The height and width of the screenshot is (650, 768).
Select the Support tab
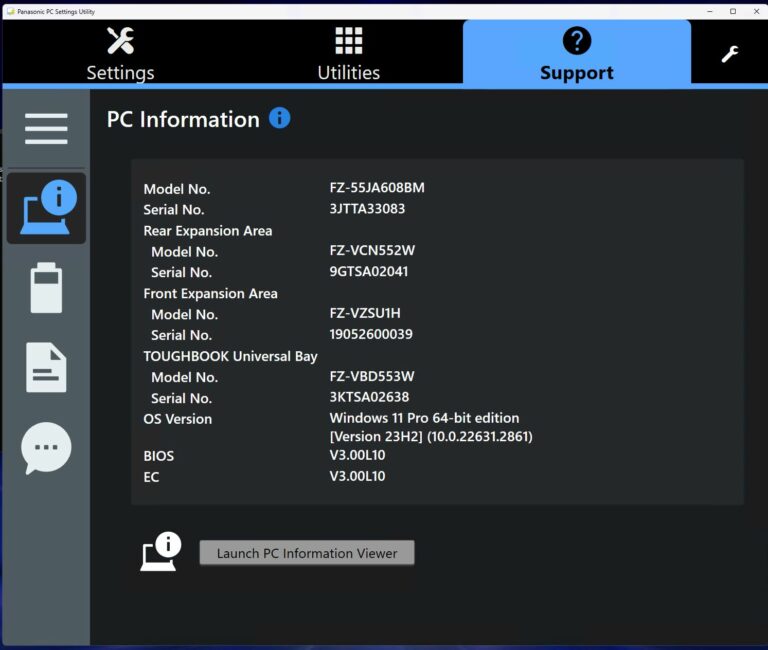coord(576,54)
